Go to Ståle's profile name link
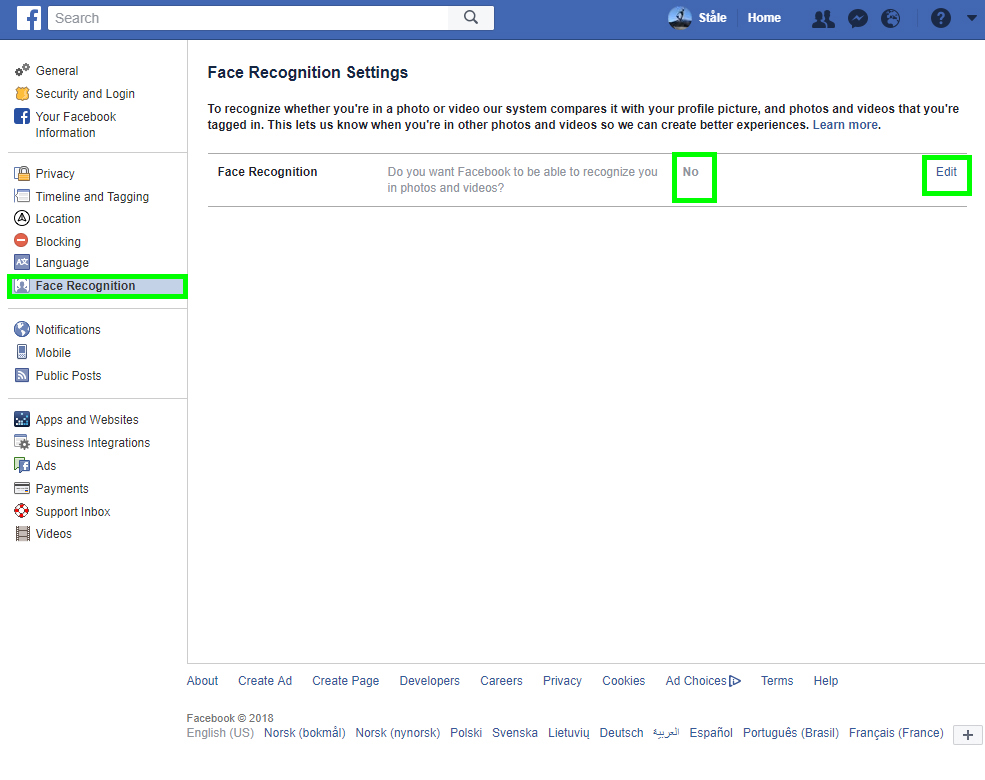Screen dimensions: 985x780 [712, 18]
